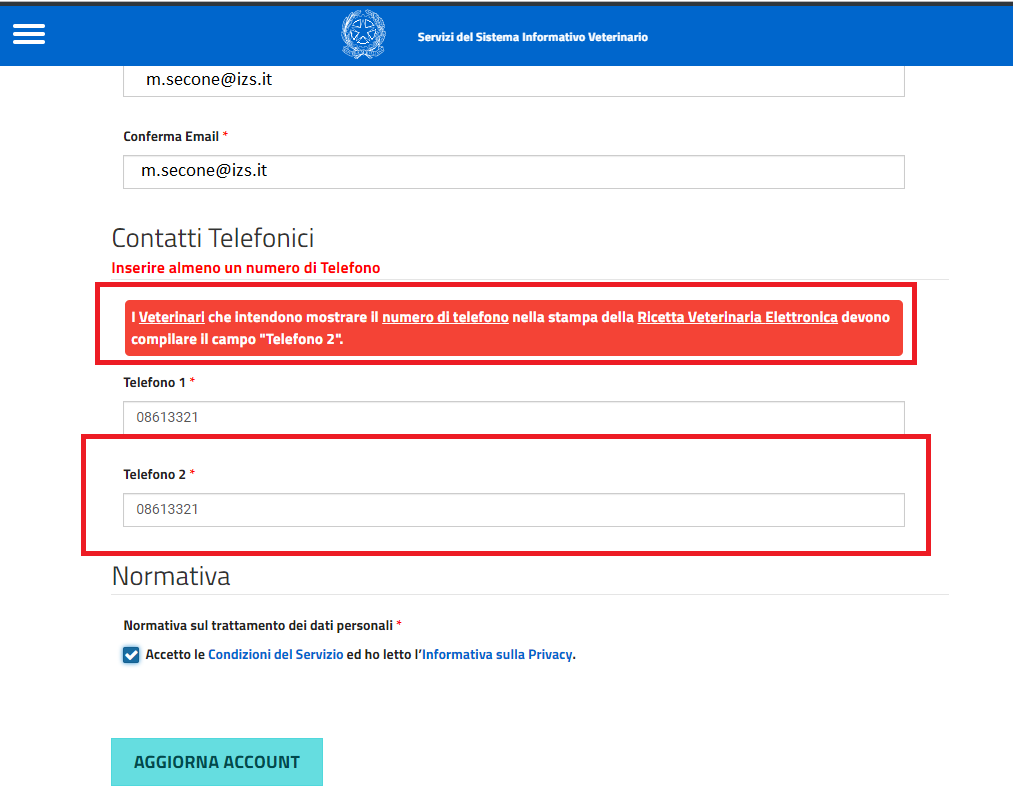Screen dimensions: 1013x793
Task: Click the Italian Republic emblem logo
Action: [x=363, y=35]
